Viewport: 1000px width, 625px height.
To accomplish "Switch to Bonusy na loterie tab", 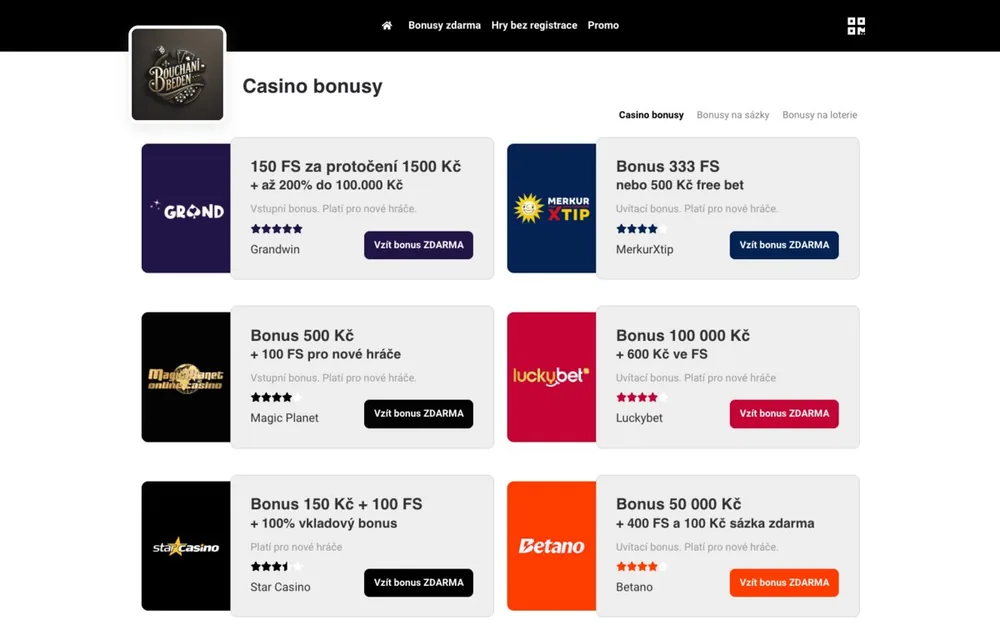I will 820,115.
